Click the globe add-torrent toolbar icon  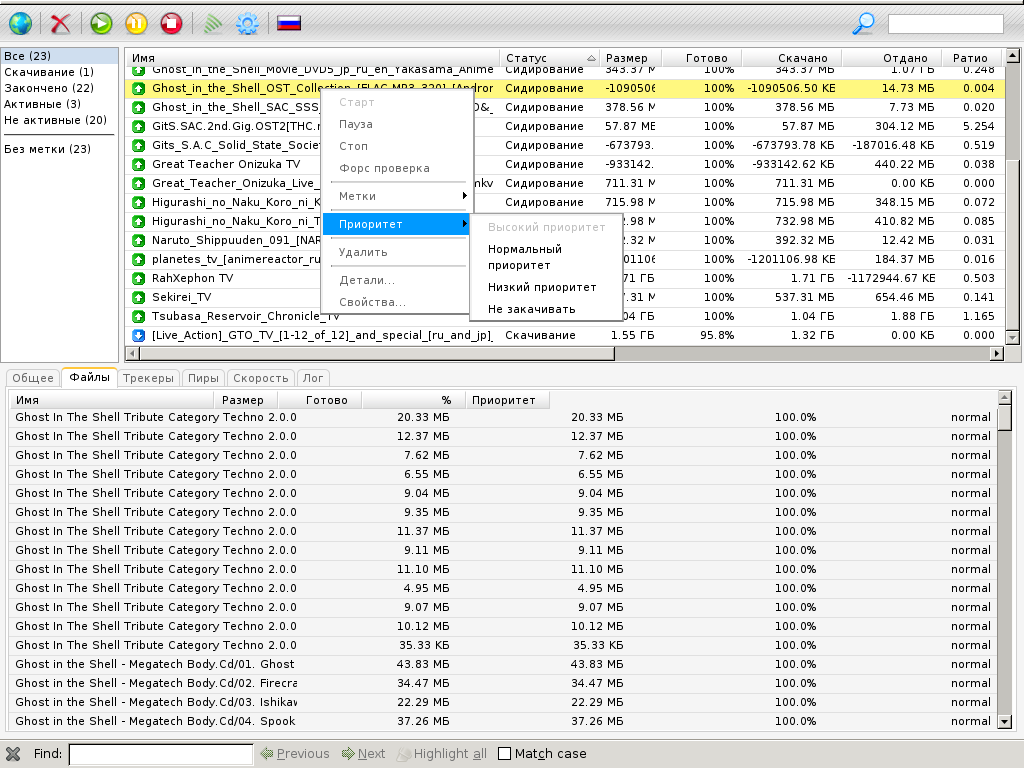point(20,24)
